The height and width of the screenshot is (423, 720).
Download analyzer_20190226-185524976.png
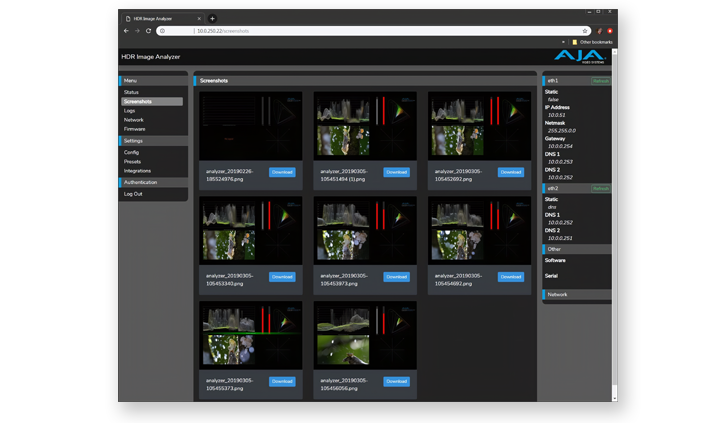point(282,172)
